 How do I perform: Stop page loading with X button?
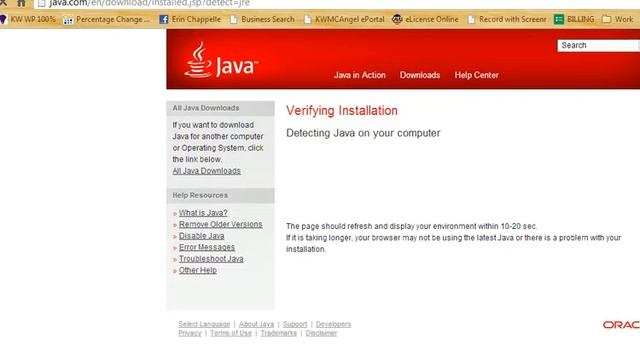tap(3, 3)
